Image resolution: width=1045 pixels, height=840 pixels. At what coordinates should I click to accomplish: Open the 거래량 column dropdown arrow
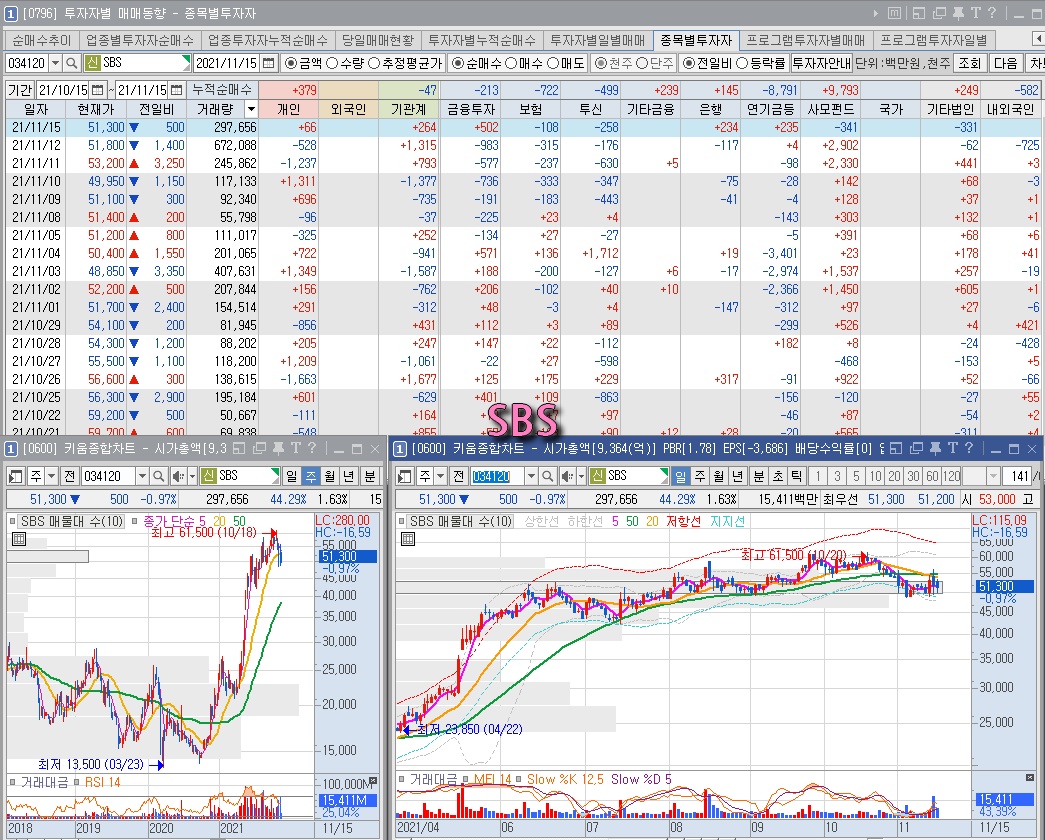click(x=251, y=109)
